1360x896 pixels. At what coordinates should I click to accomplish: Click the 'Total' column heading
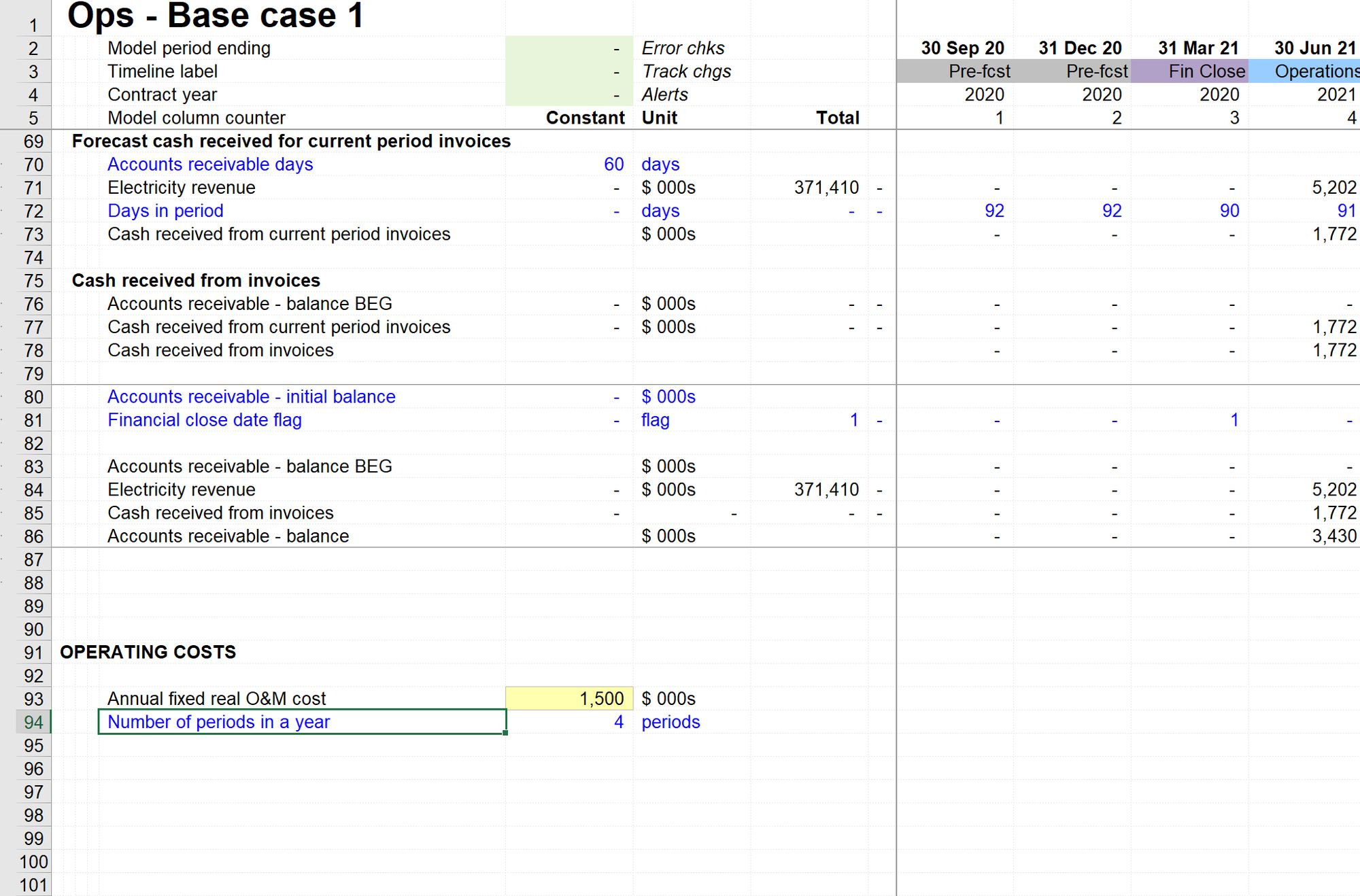(x=838, y=118)
